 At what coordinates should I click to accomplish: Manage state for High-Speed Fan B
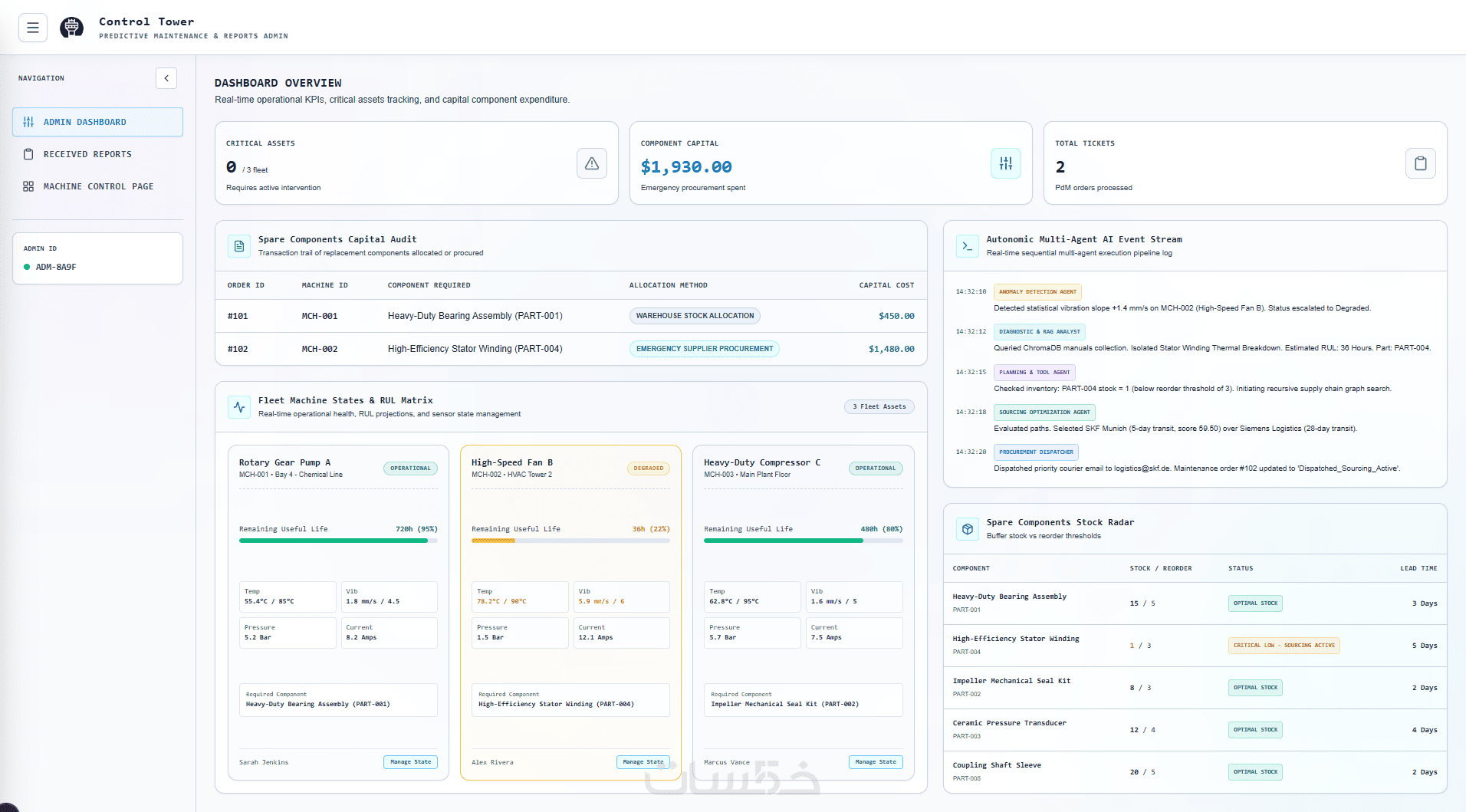coord(643,762)
